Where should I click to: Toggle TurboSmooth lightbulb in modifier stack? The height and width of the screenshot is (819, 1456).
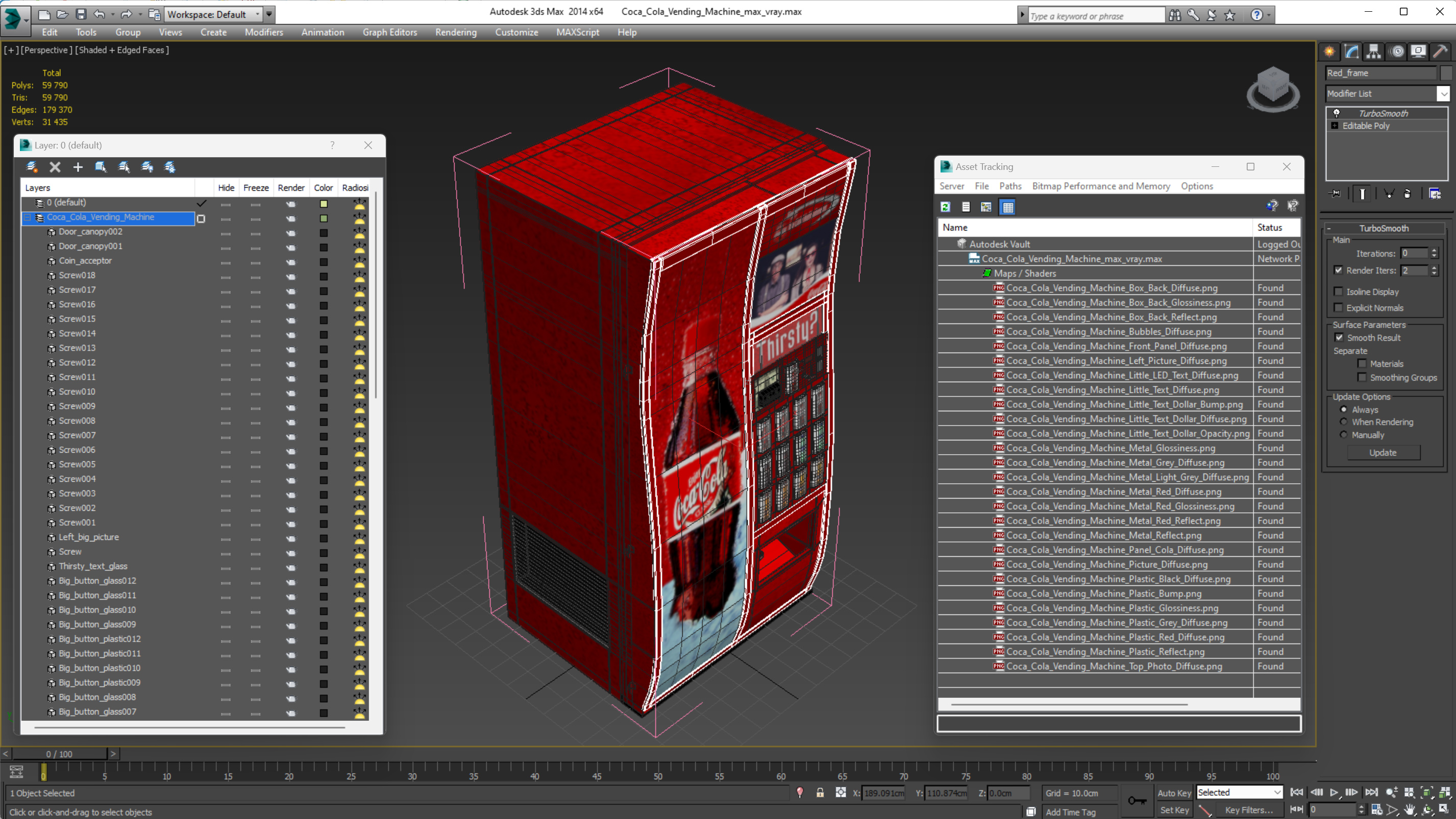click(x=1336, y=113)
